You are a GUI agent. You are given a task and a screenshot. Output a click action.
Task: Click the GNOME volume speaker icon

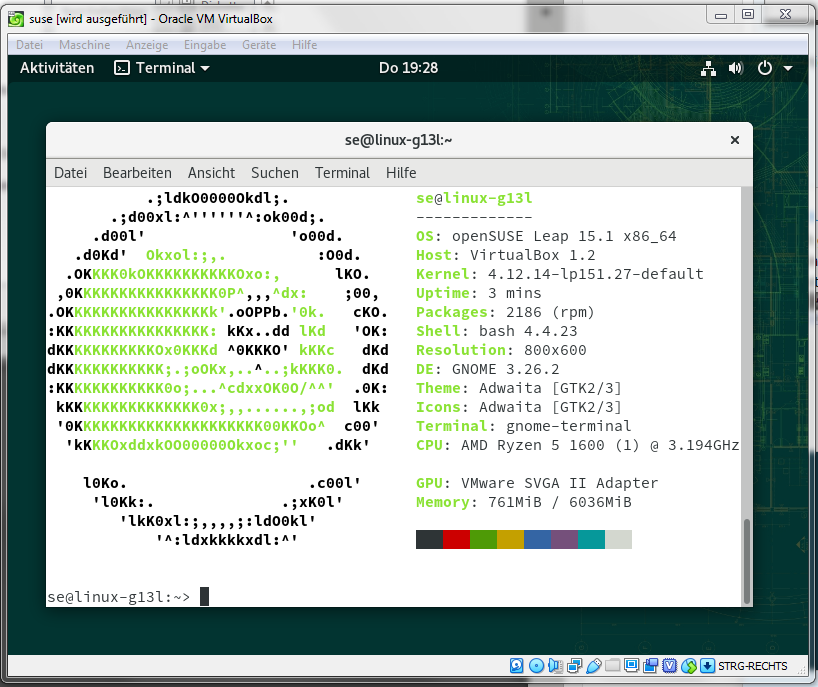[736, 68]
